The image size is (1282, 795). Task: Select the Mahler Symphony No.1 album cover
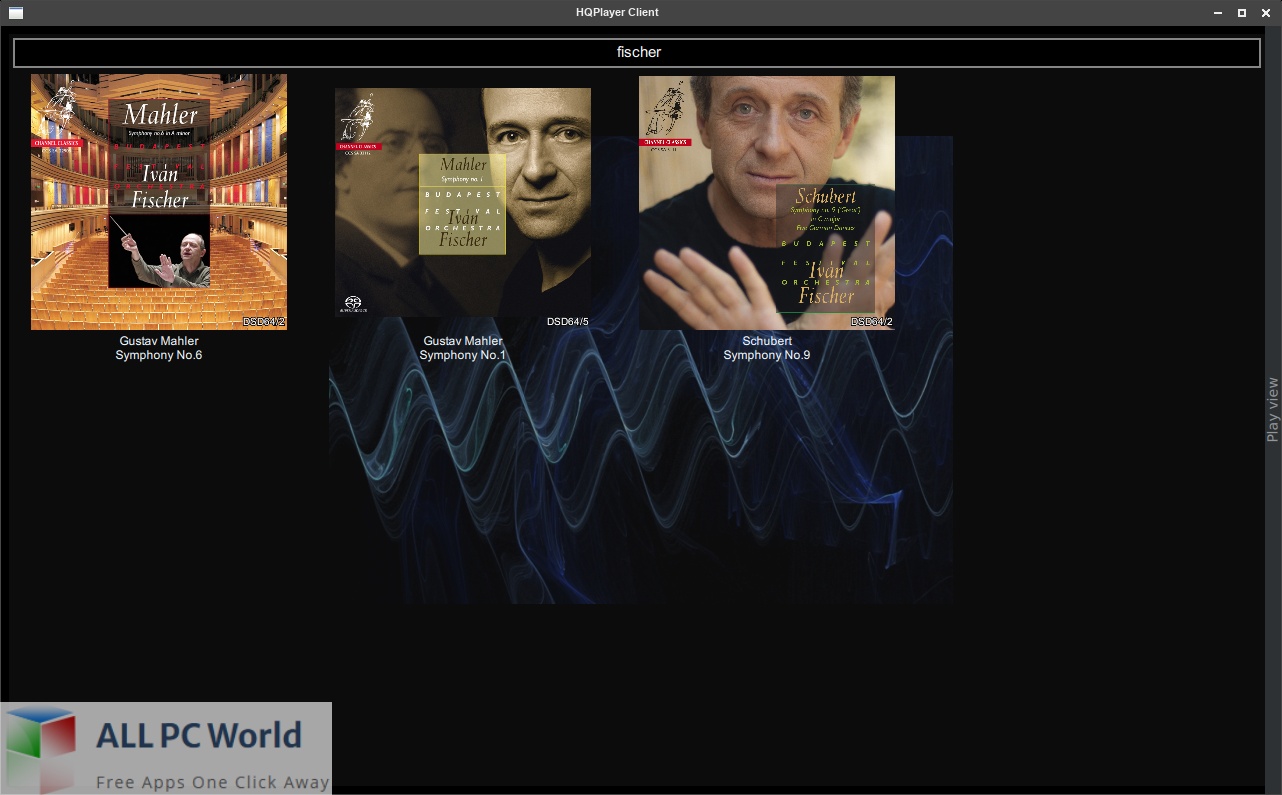pyautogui.click(x=463, y=202)
